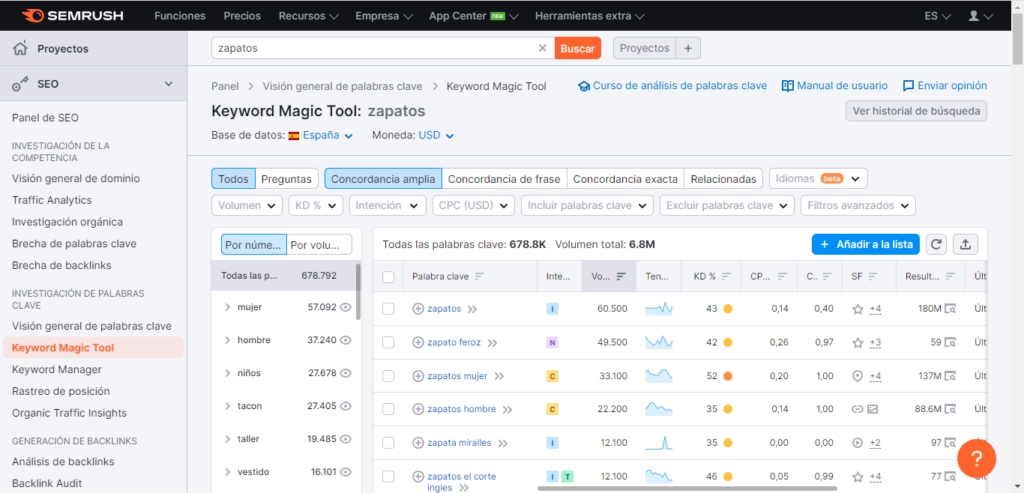The width and height of the screenshot is (1024, 493).
Task: Click the star SERP feature icon in zapatos row
Action: pyautogui.click(x=858, y=309)
